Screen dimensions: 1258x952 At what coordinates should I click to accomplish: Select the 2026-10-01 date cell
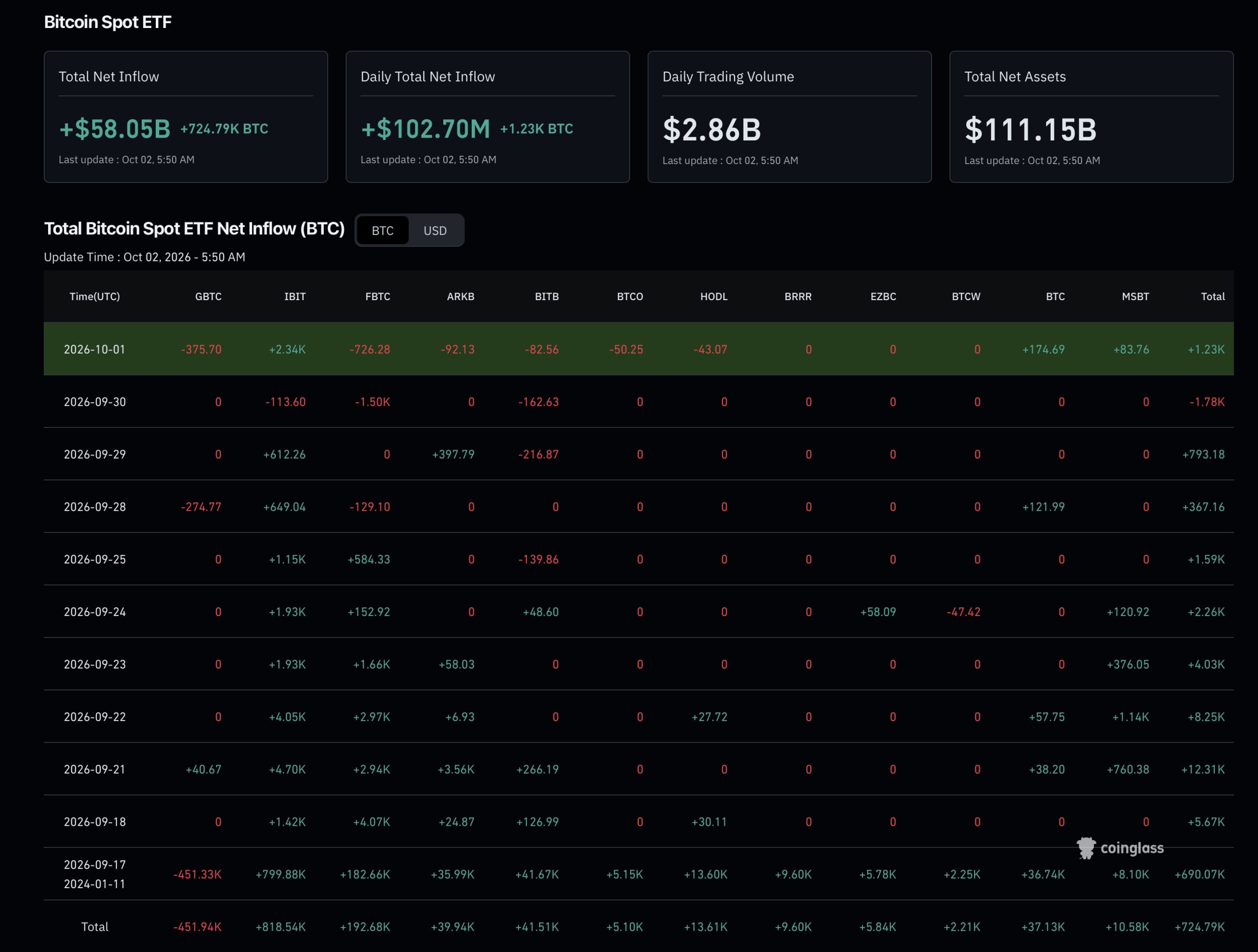click(x=94, y=349)
